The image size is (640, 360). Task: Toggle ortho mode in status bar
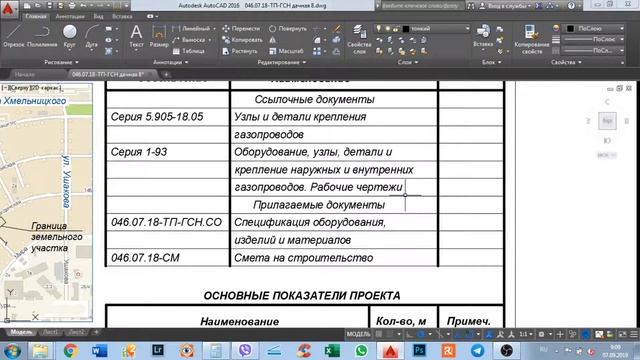pyautogui.click(x=409, y=334)
